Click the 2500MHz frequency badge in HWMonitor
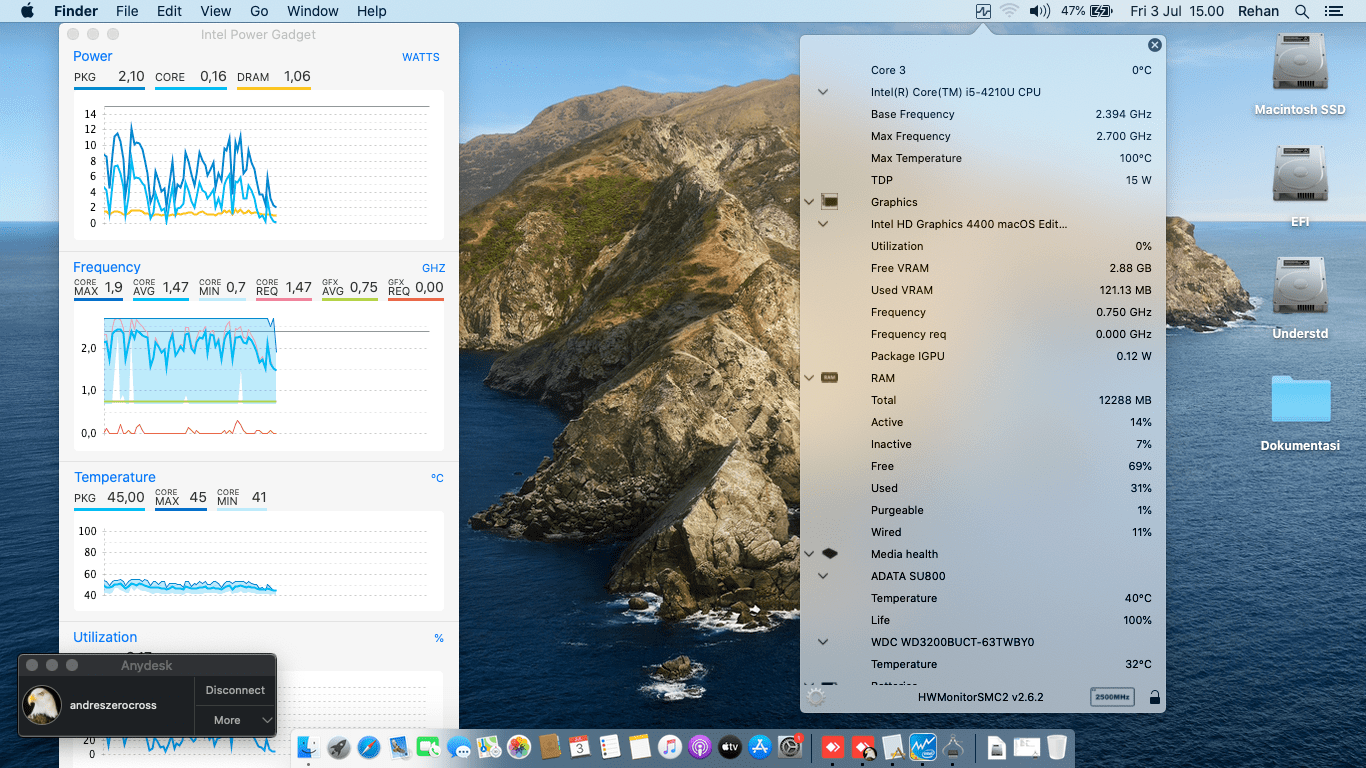The width and height of the screenshot is (1366, 768). [x=1112, y=697]
